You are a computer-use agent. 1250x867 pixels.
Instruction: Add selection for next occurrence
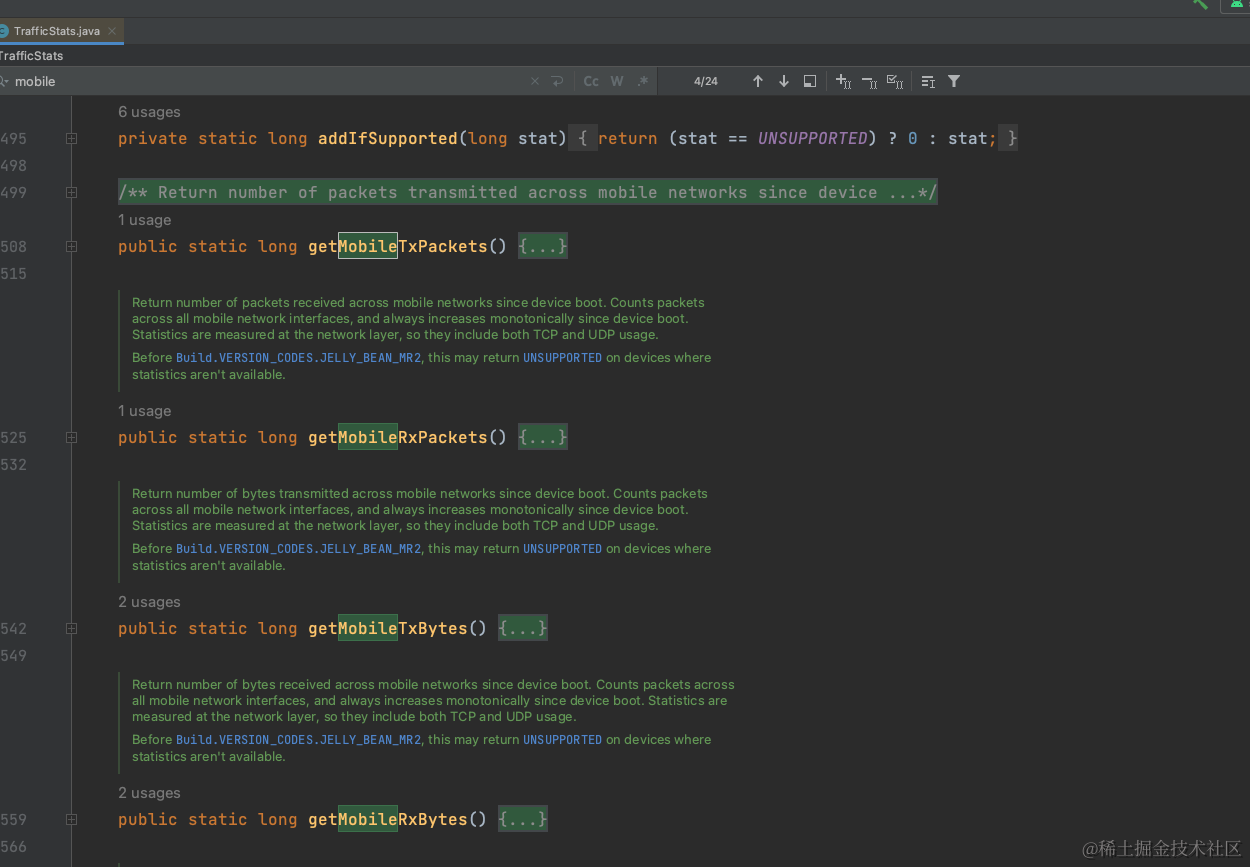coord(843,81)
